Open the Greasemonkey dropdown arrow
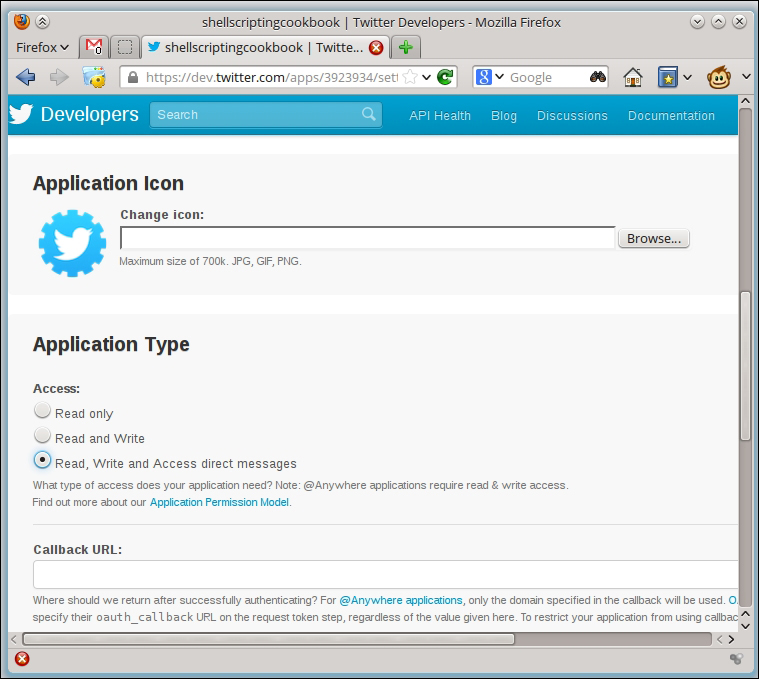The height and width of the screenshot is (679, 759). (x=746, y=77)
